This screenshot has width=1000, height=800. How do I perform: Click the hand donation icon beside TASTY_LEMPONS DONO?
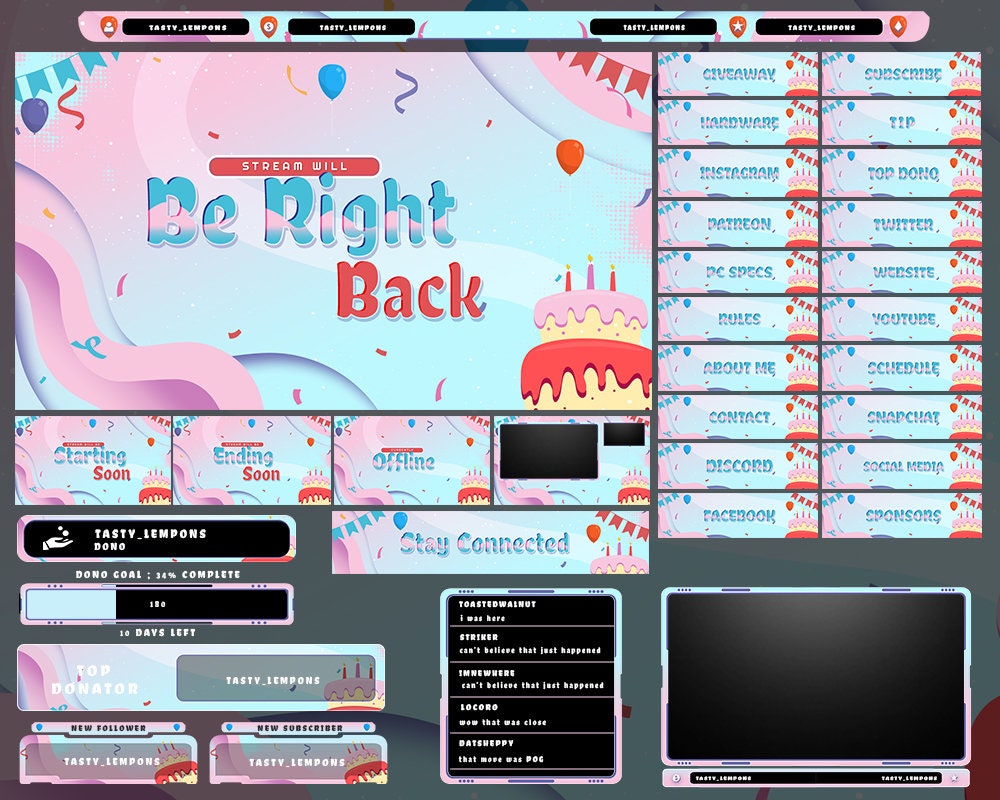point(57,540)
